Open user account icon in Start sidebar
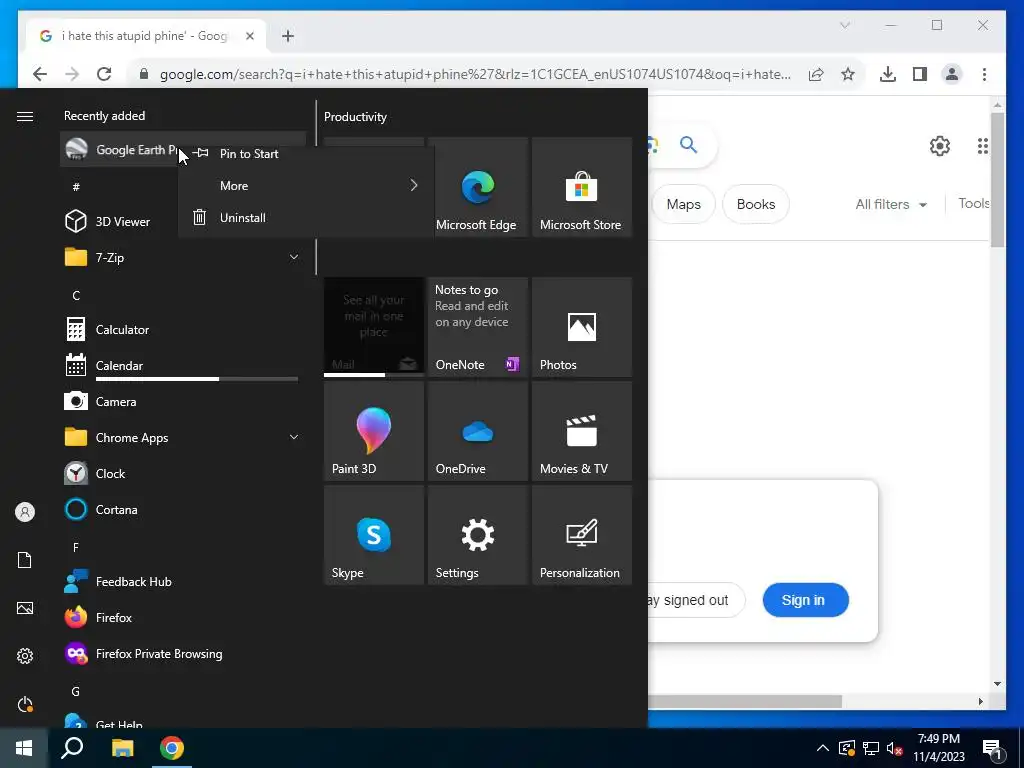This screenshot has height=768, width=1024. (25, 512)
